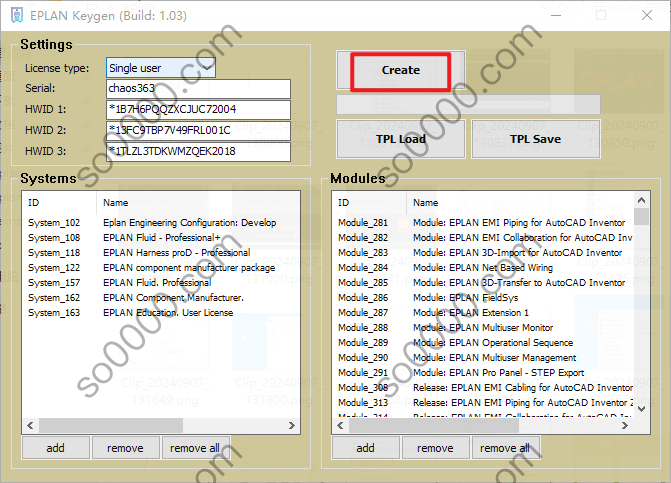This screenshot has width=671, height=483.
Task: Select the Module_290 Multiuser Management row
Action: [483, 358]
